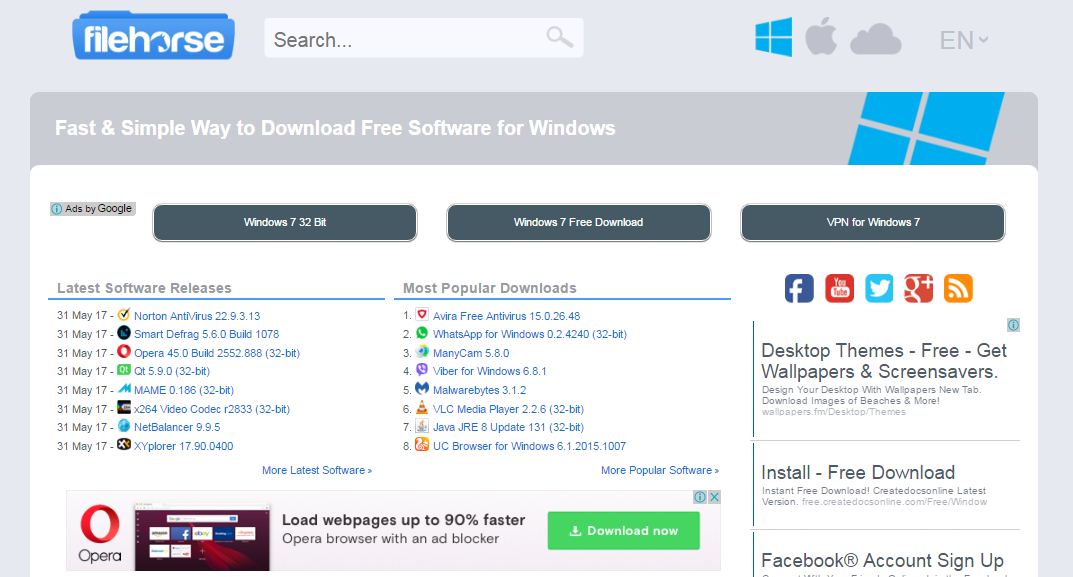Screen dimensions: 1073x577
Task: Open the EN language dropdown
Action: (964, 40)
